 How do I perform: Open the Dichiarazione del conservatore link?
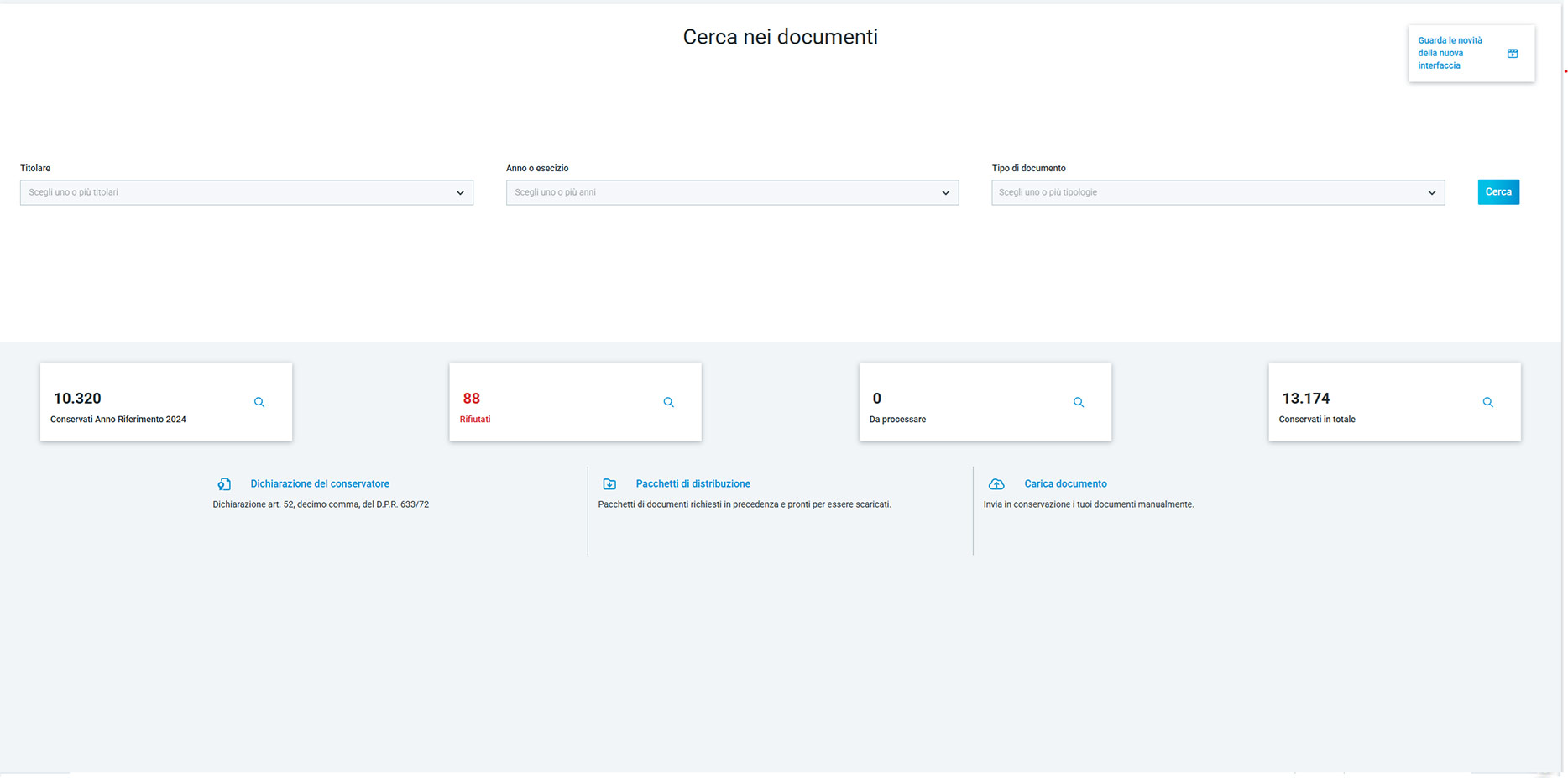pos(320,484)
